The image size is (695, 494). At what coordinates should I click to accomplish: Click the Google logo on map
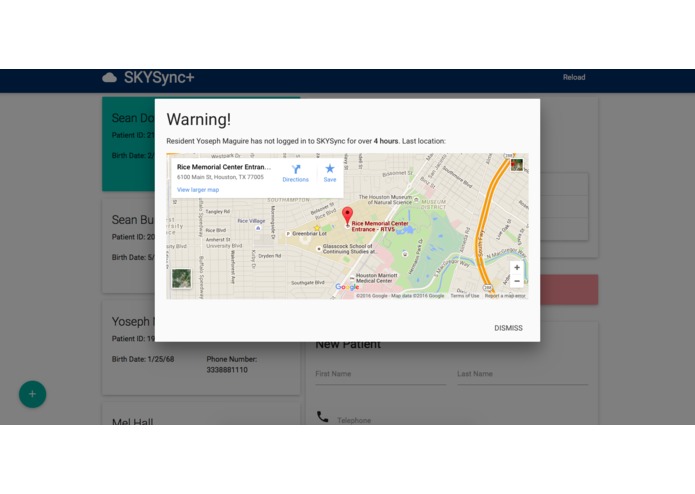point(347,287)
